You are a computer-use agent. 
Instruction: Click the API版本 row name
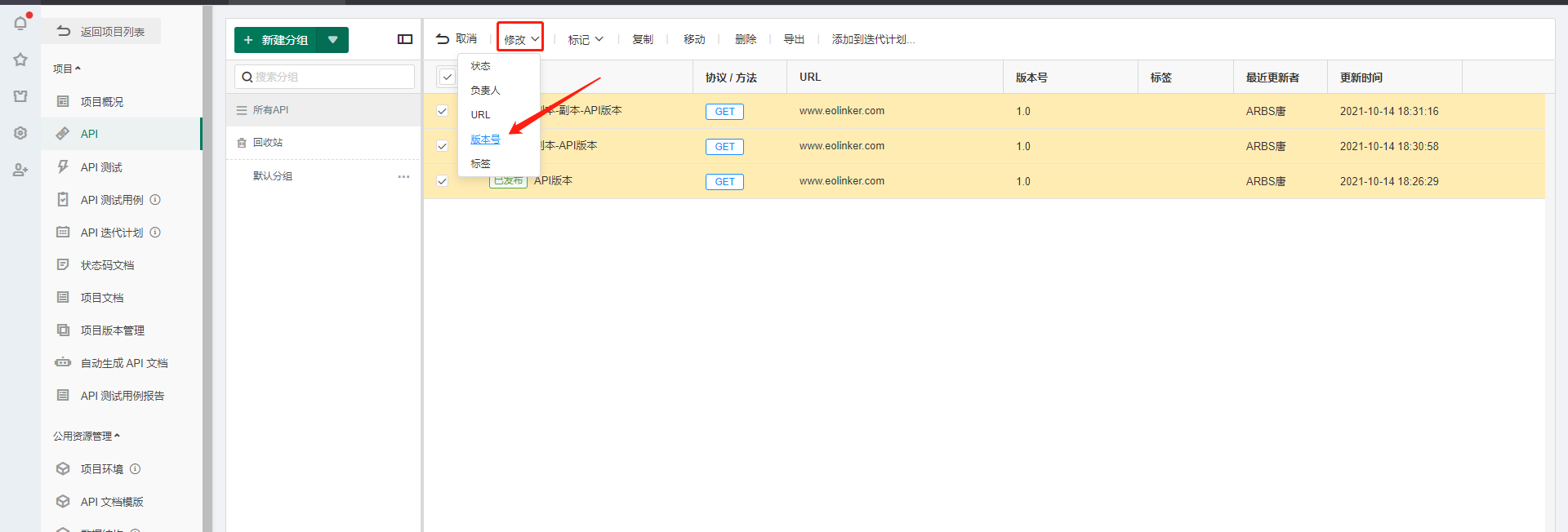click(x=553, y=180)
